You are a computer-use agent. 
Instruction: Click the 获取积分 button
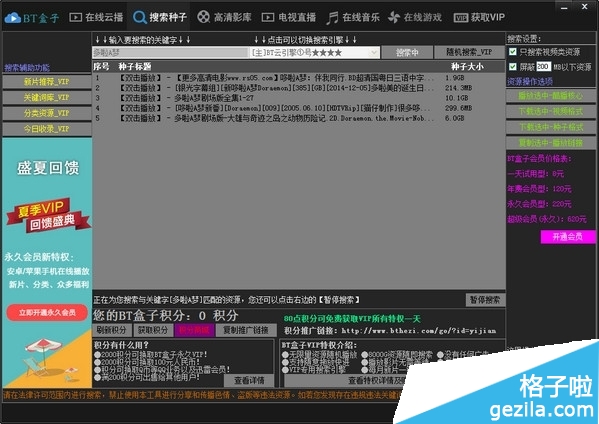tap(153, 330)
